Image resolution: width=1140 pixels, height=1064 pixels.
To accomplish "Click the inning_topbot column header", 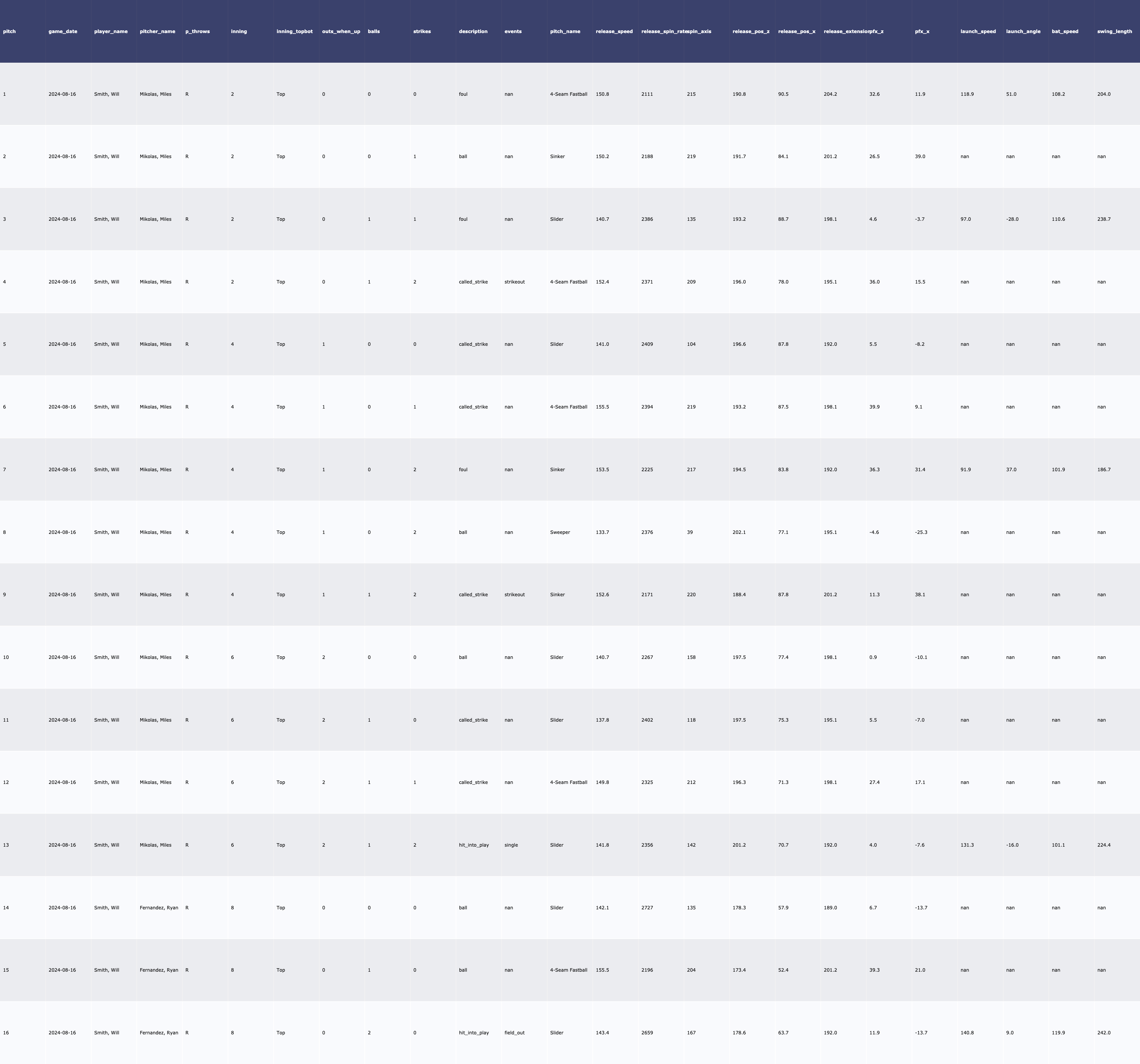I will [x=294, y=32].
